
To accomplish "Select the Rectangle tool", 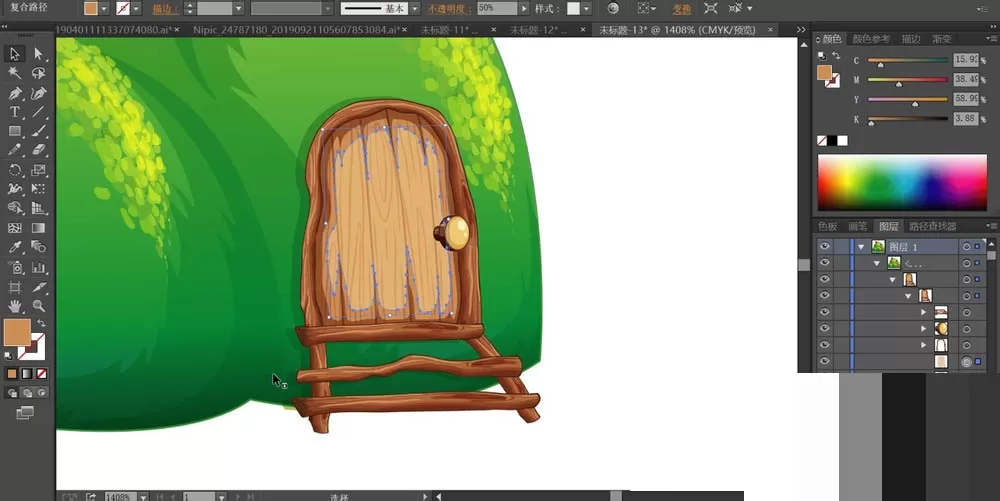I will [x=15, y=131].
